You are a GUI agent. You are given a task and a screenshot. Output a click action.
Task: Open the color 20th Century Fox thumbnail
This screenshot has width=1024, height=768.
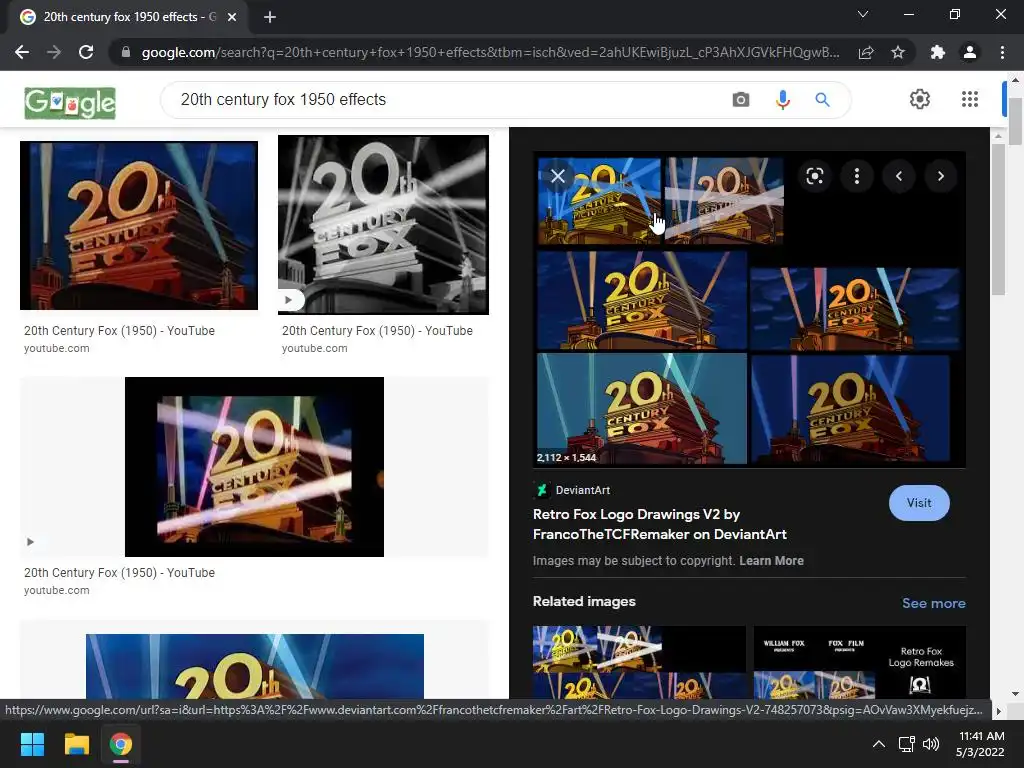(x=139, y=225)
